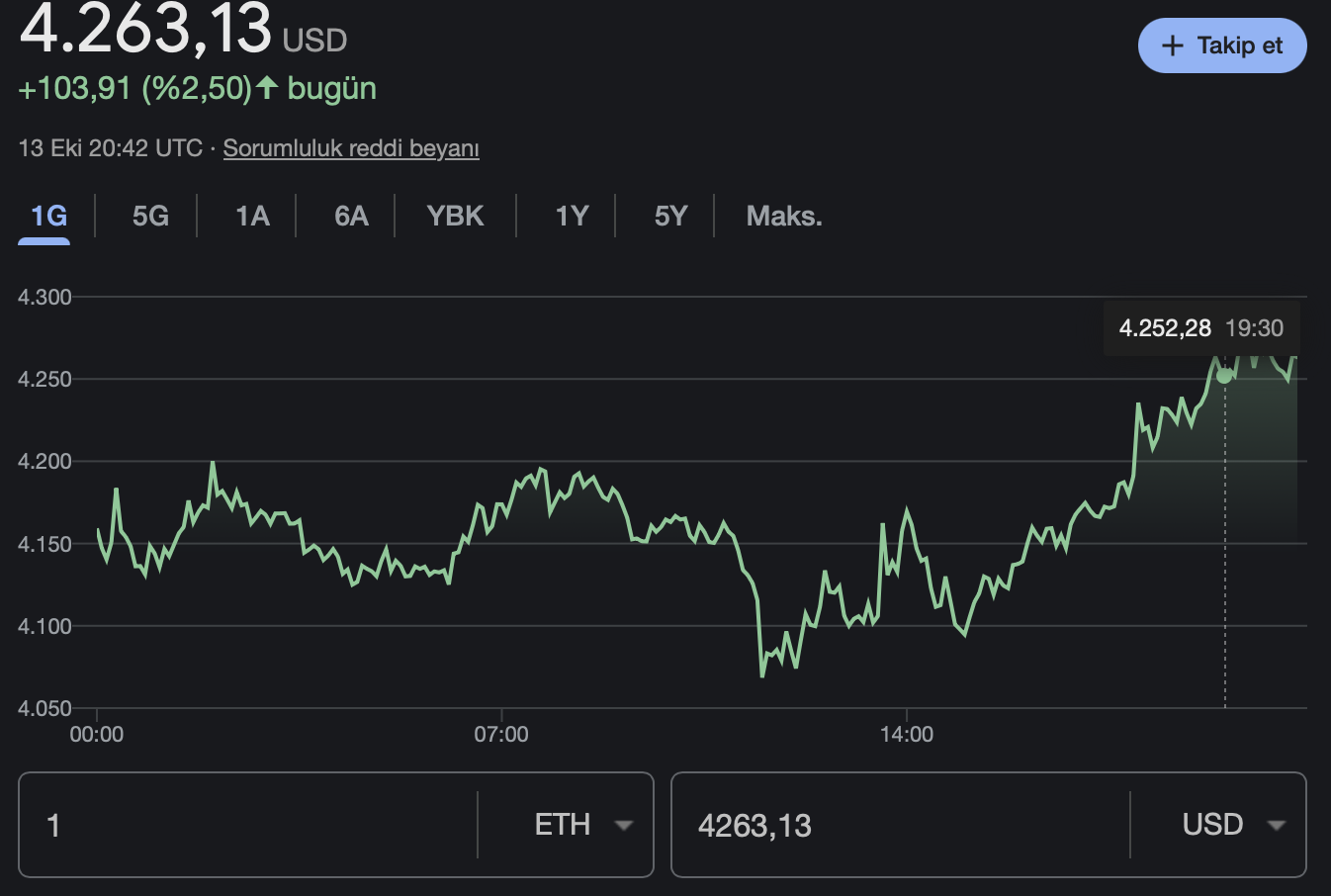Show the Maks. full history range
Image resolution: width=1331 pixels, height=896 pixels.
[x=784, y=216]
